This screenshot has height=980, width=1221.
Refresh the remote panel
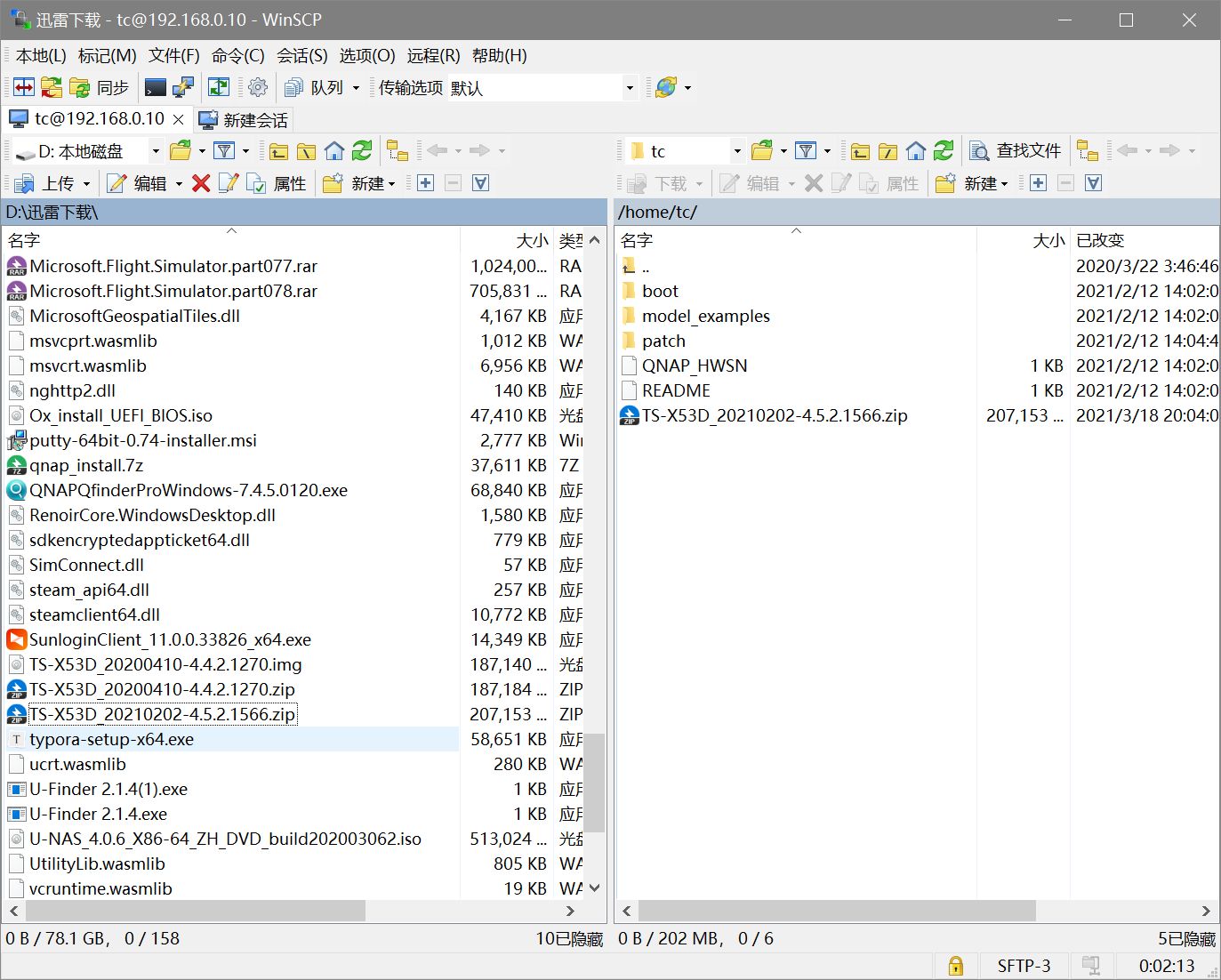pyautogui.click(x=944, y=150)
